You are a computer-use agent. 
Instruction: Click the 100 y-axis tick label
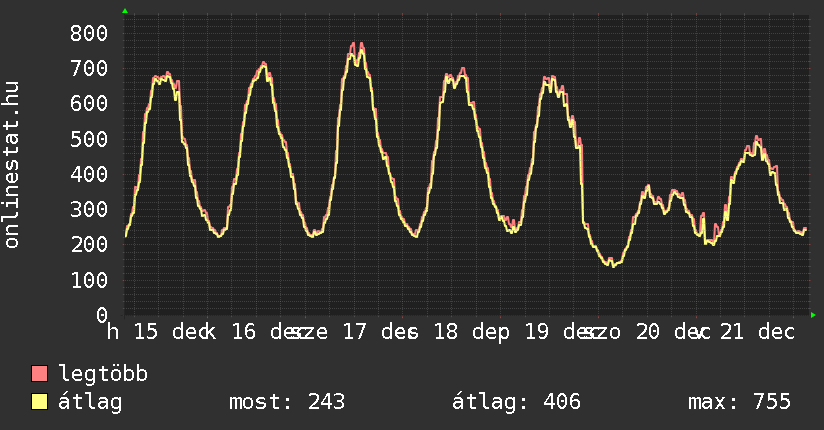[x=88, y=280]
